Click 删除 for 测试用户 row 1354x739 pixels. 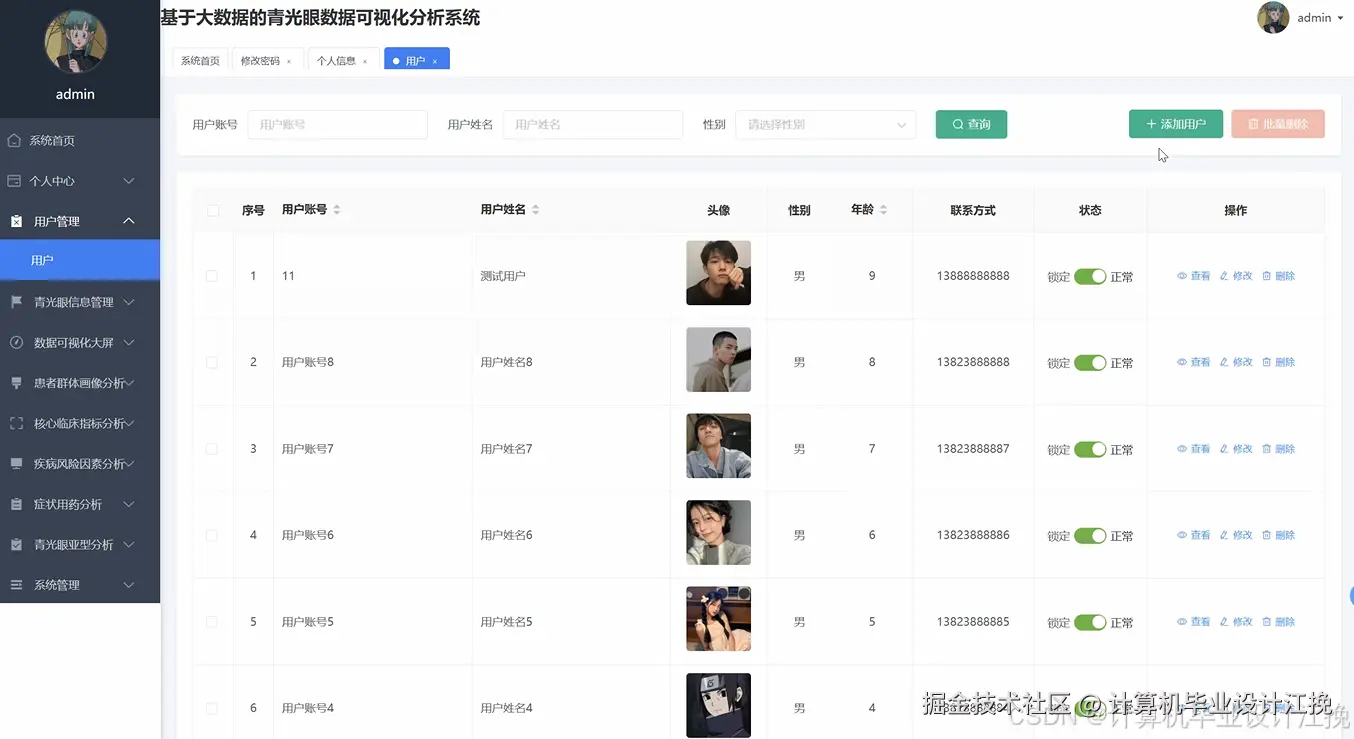tap(1279, 276)
